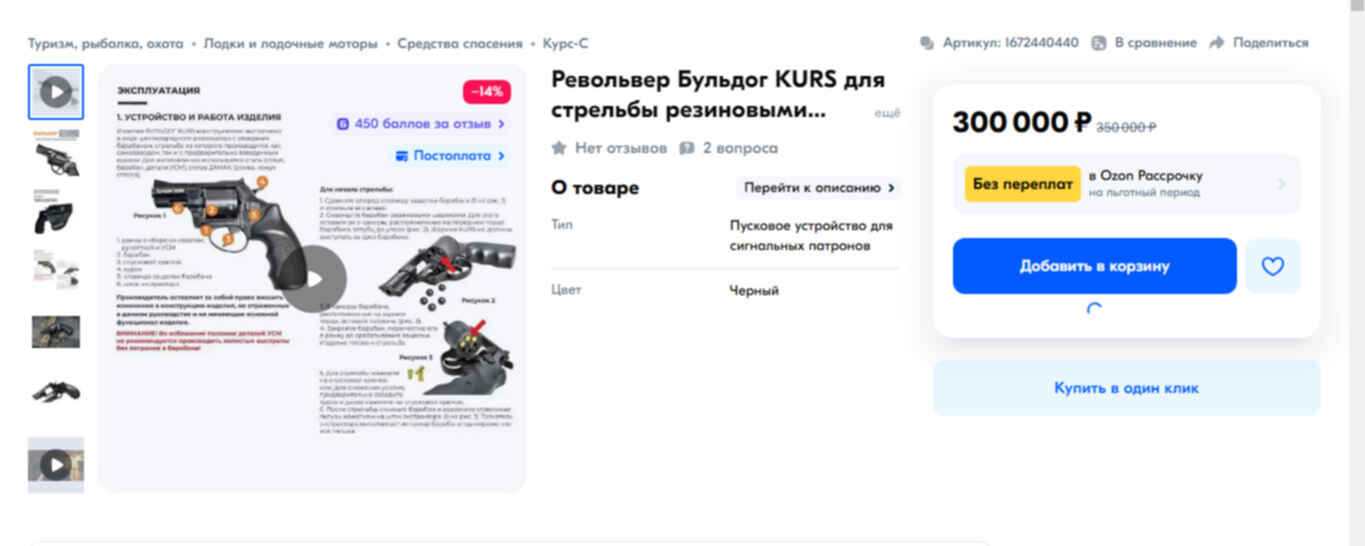Add item to favorites with heart icon
This screenshot has width=1365, height=546.
pyautogui.click(x=1272, y=266)
